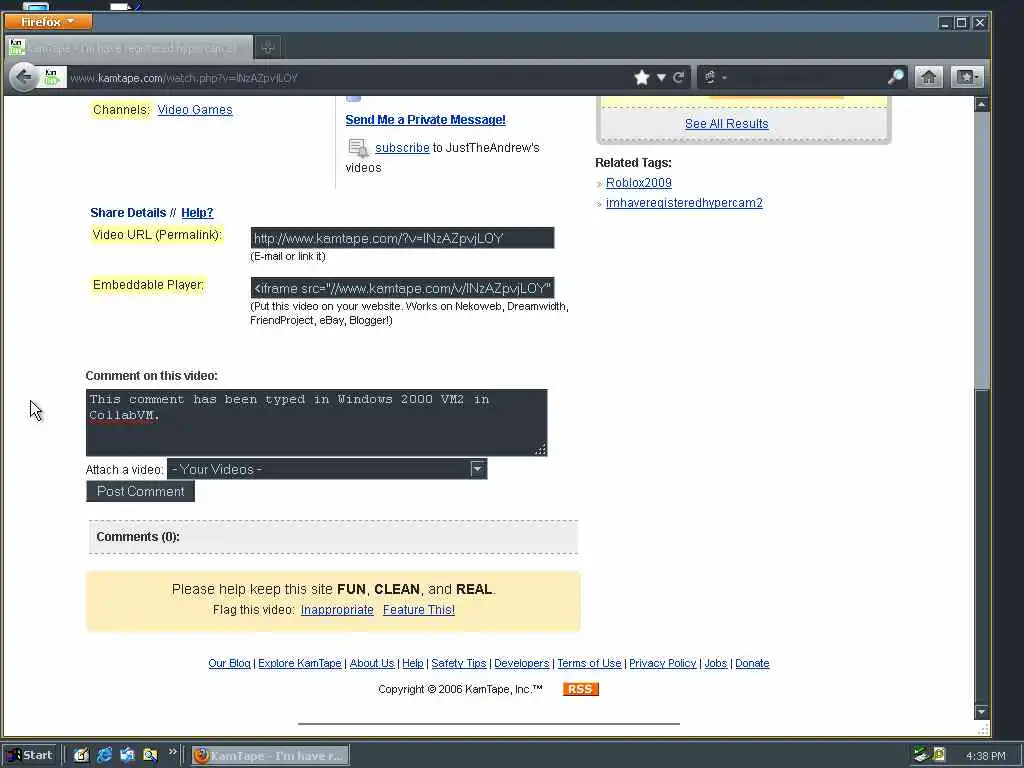
Task: Click the subscribe icon beside subscribe link
Action: click(358, 148)
